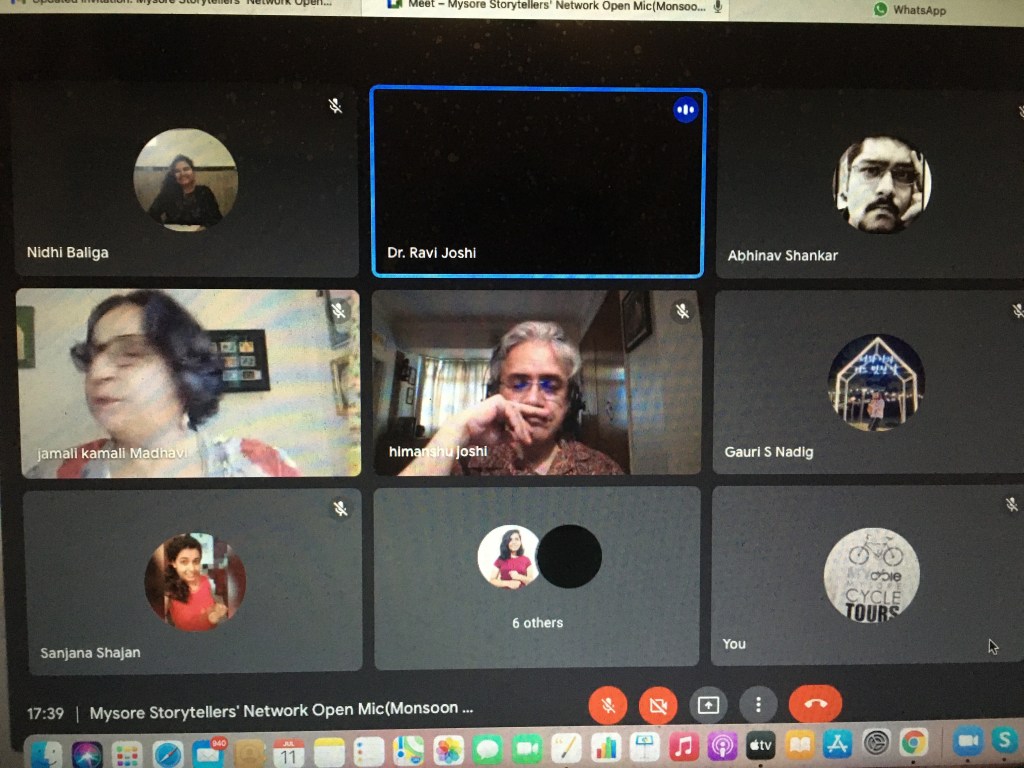Click Abhinav Shankar's profile avatar
1024x768 pixels.
point(882,185)
